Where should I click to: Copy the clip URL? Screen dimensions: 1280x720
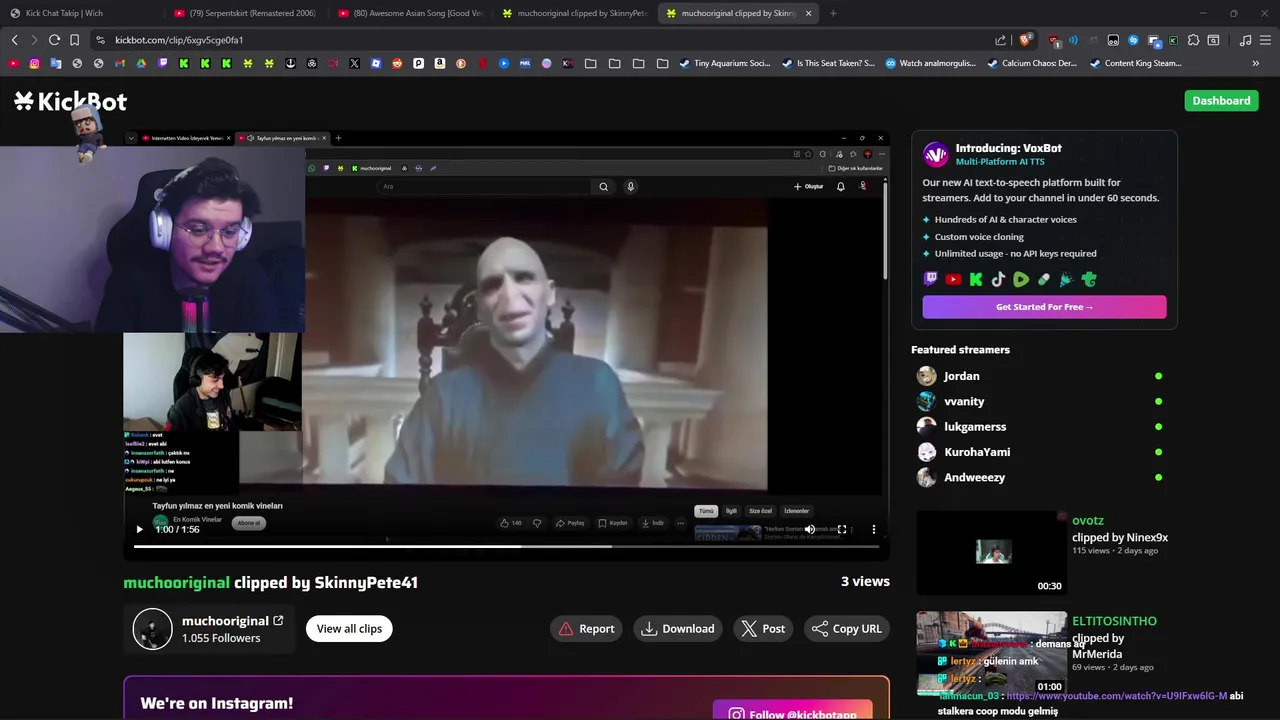[x=847, y=628]
